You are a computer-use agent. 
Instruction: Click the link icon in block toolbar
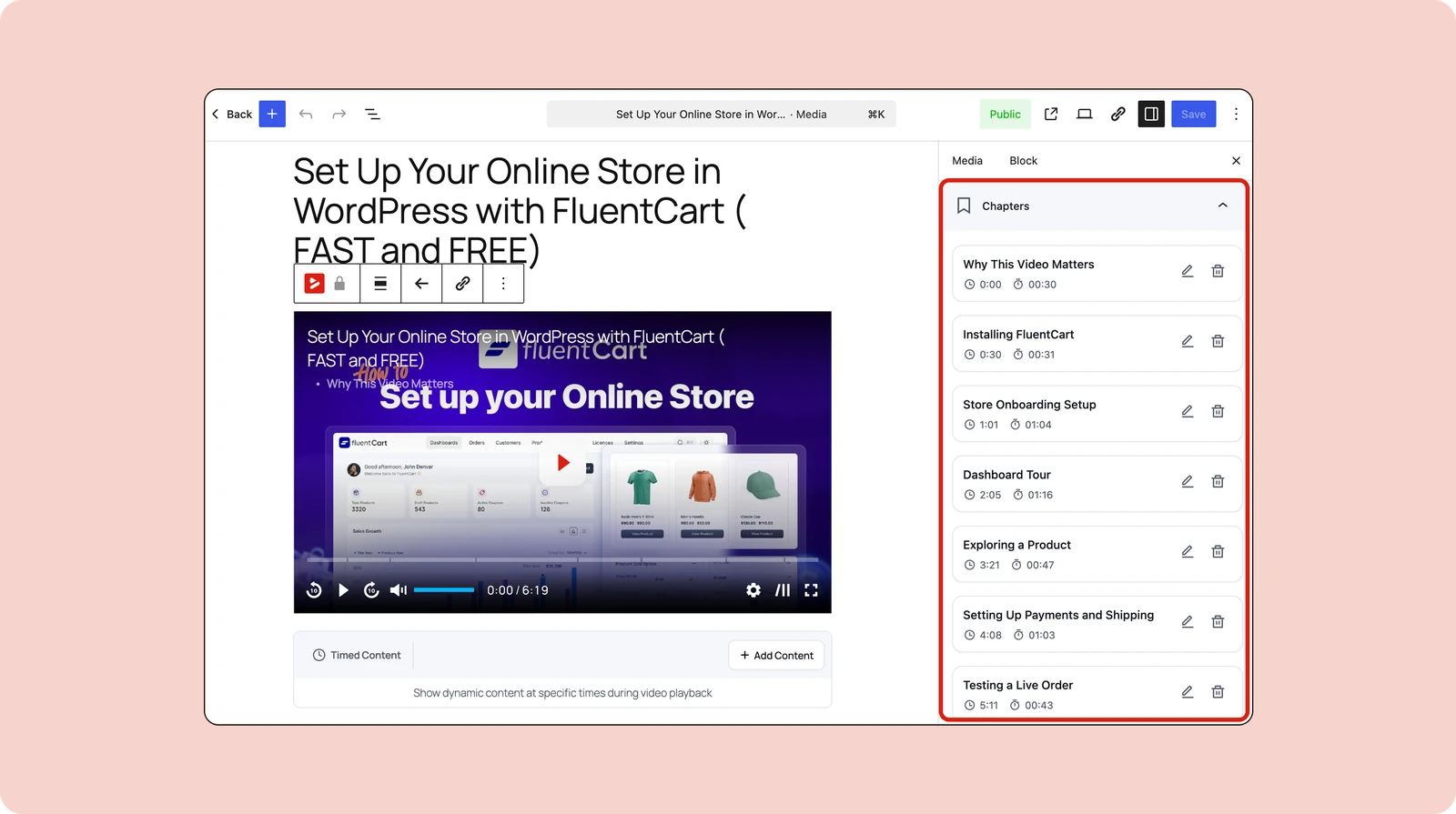click(462, 284)
